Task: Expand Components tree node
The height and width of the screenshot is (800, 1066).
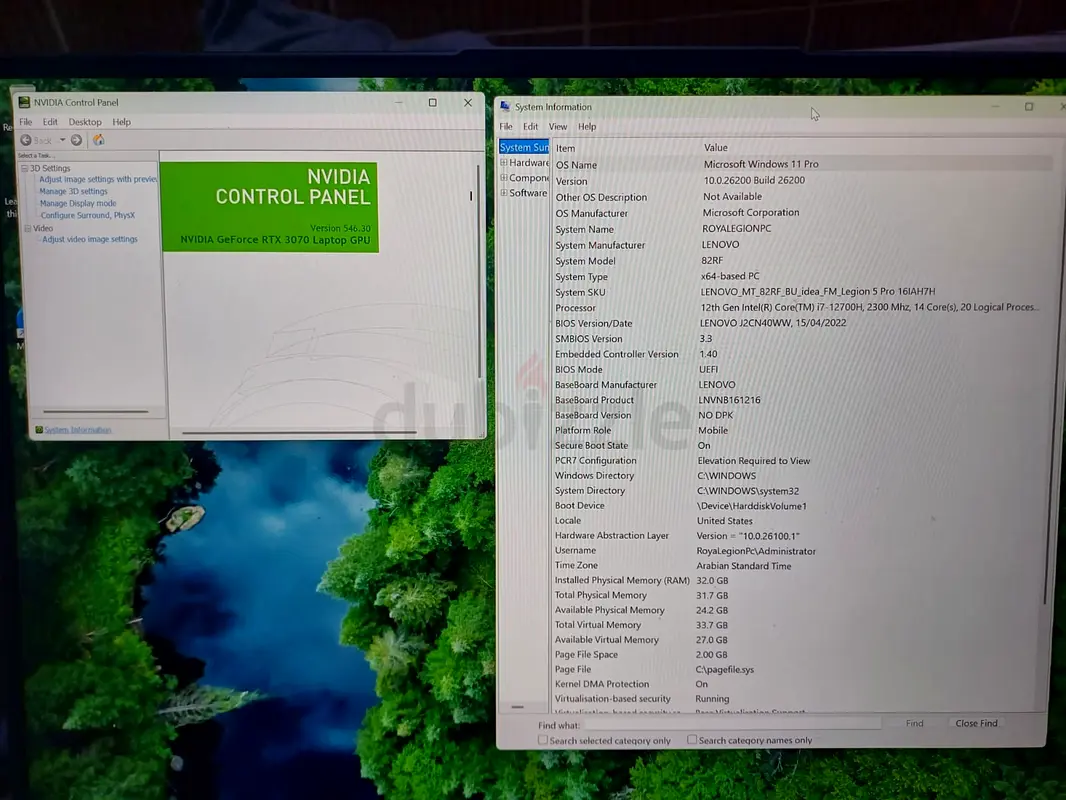Action: (504, 177)
